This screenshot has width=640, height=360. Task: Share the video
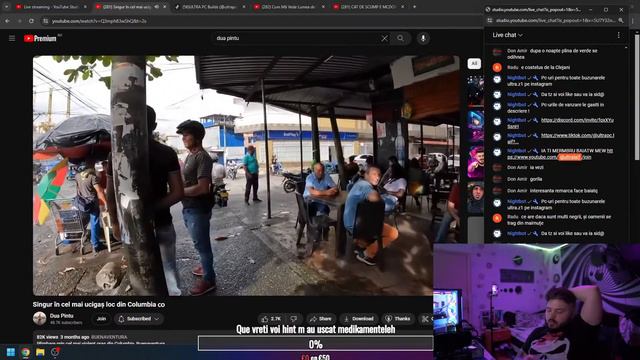tap(321, 319)
